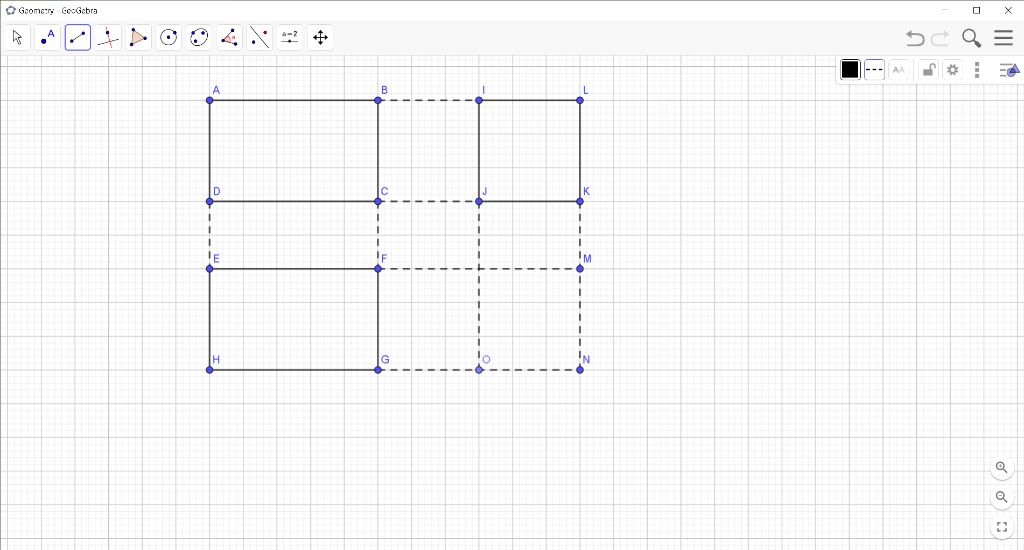Open the main hamburger menu
The image size is (1024, 550).
coord(1004,37)
